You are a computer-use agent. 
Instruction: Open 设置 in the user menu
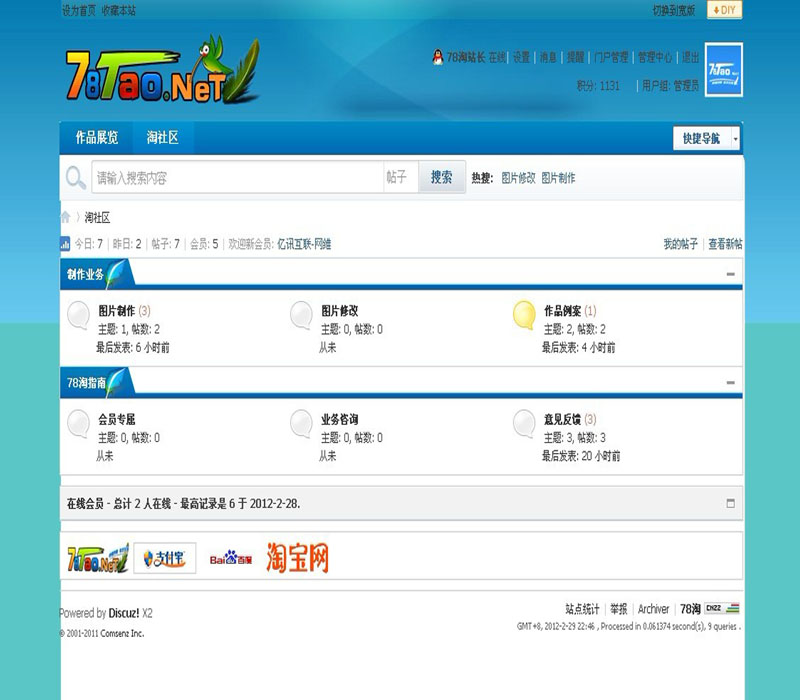521,57
